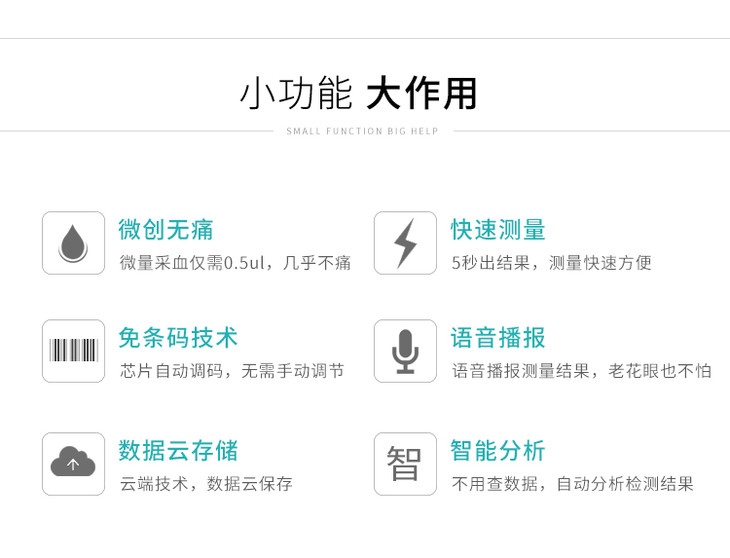
Task: Click the 数据云存储 heading
Action: (178, 450)
